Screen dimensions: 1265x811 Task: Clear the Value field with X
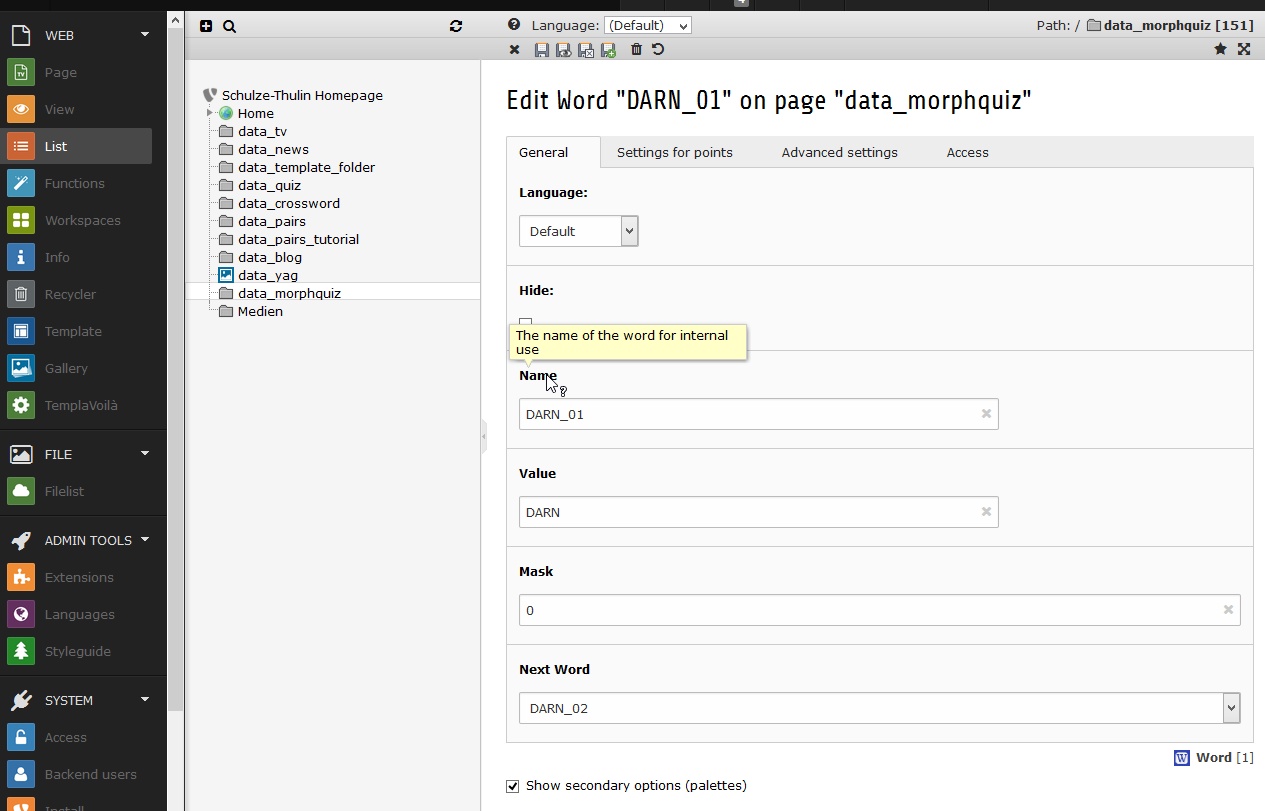coord(986,512)
